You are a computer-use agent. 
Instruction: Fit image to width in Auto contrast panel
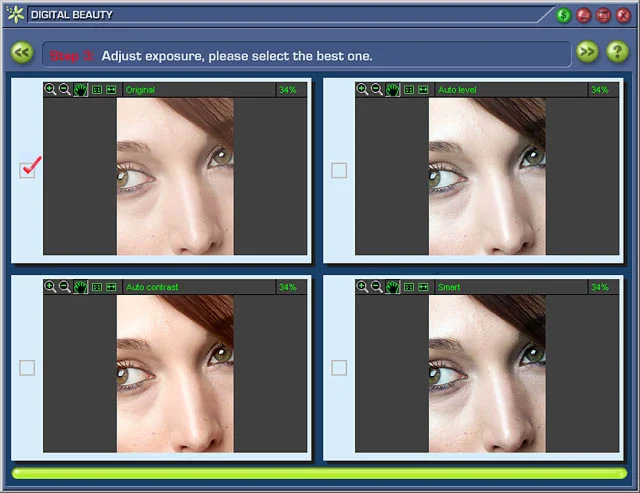pyautogui.click(x=111, y=287)
